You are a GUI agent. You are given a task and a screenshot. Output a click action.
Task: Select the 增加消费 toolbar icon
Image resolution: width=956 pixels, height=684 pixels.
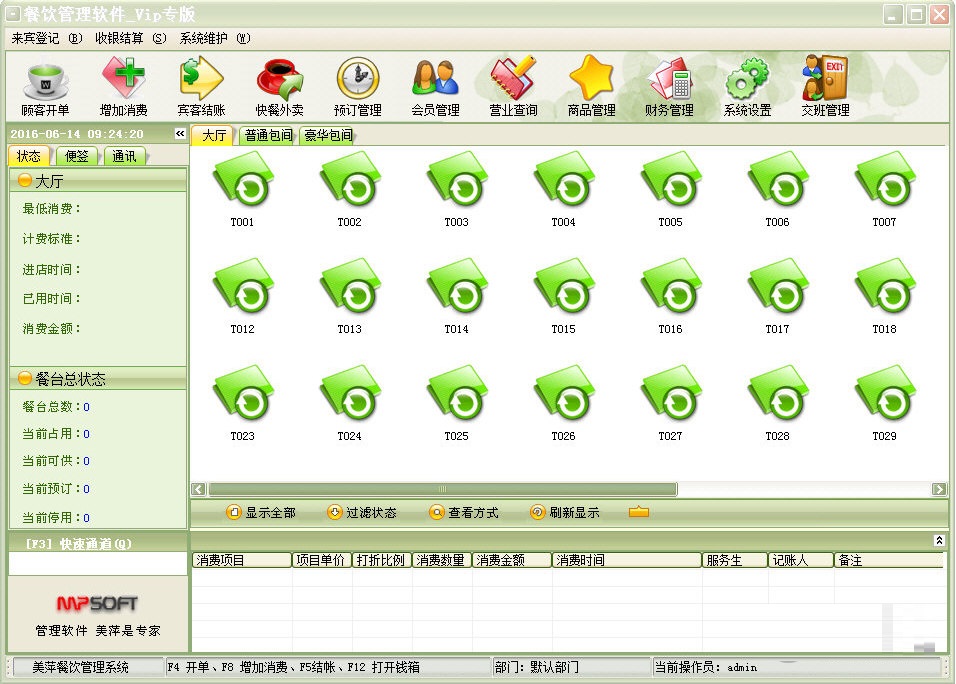(x=123, y=87)
